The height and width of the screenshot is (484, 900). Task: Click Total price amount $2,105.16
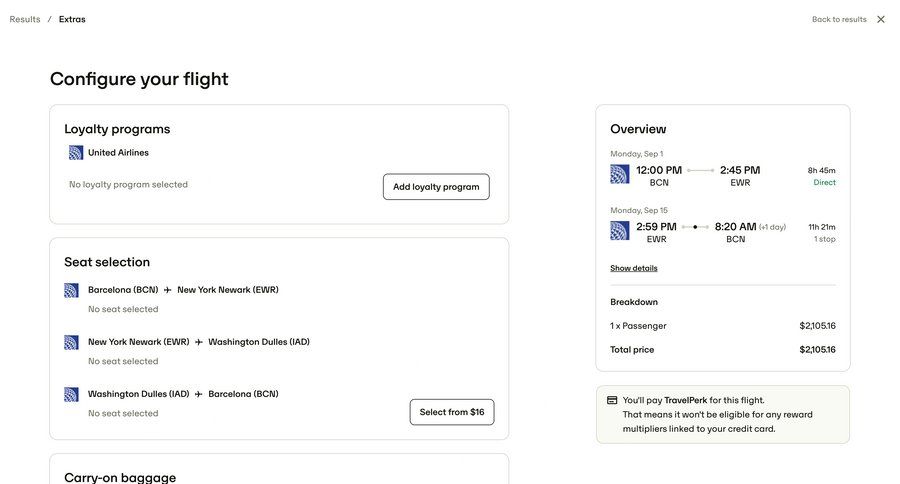pyautogui.click(x=817, y=350)
